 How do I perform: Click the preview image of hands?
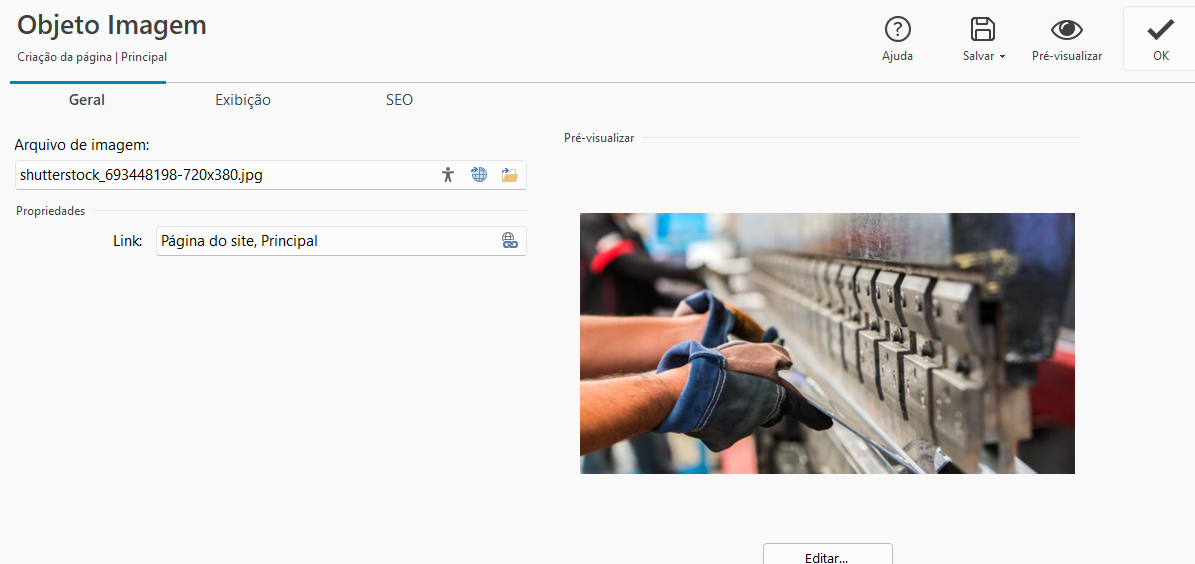coord(827,343)
